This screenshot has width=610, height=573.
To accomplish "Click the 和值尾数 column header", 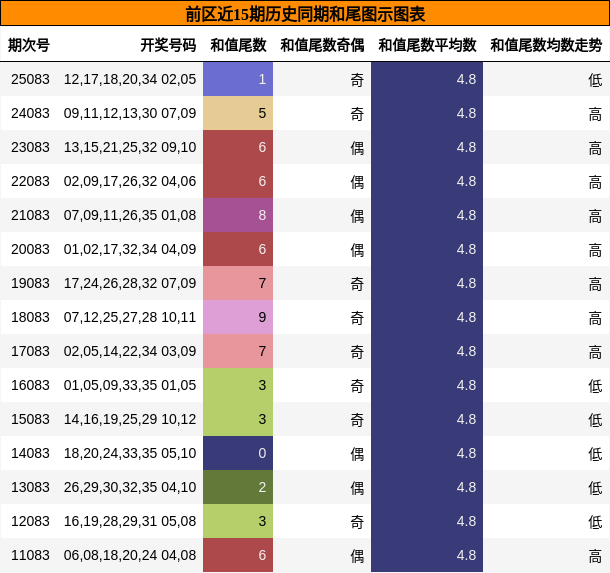I will 238,45.
